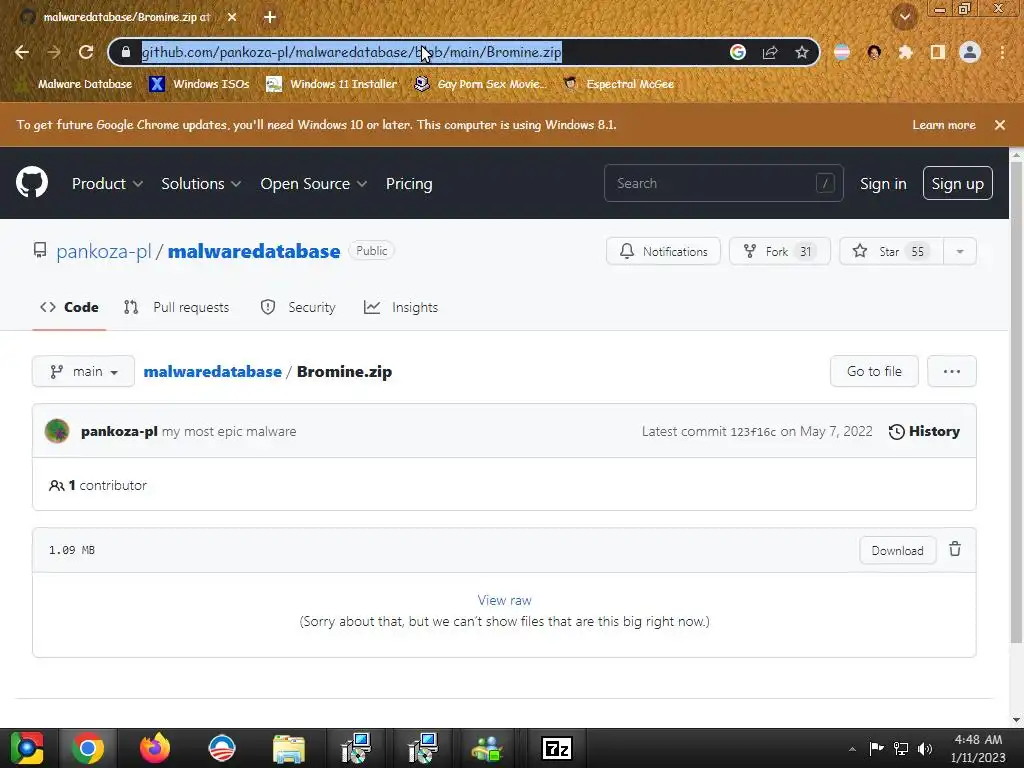Click the browser address bar URL
The width and height of the screenshot is (1024, 768).
point(351,52)
